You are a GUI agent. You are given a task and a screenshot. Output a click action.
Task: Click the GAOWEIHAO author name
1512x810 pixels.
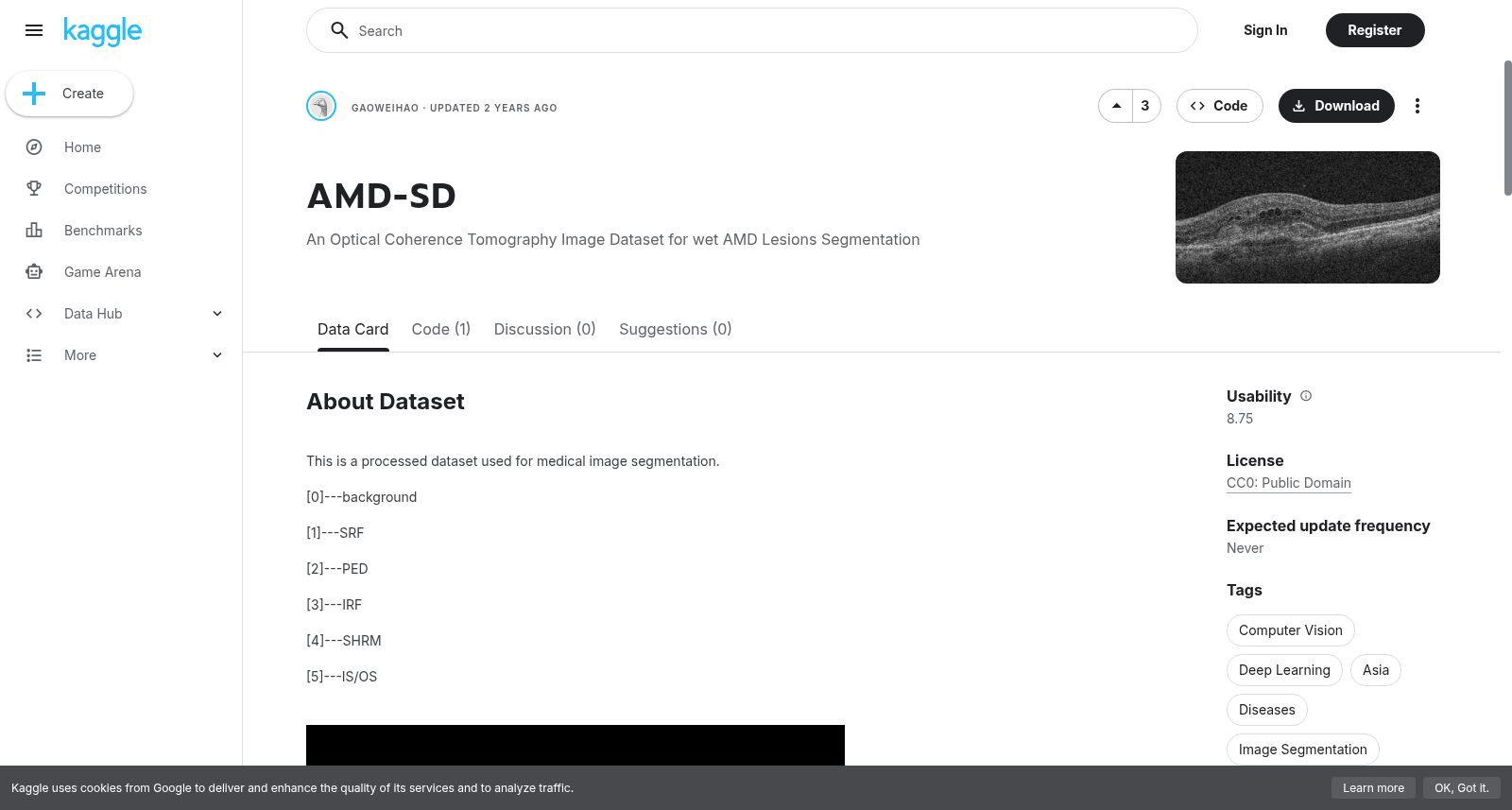(x=385, y=108)
